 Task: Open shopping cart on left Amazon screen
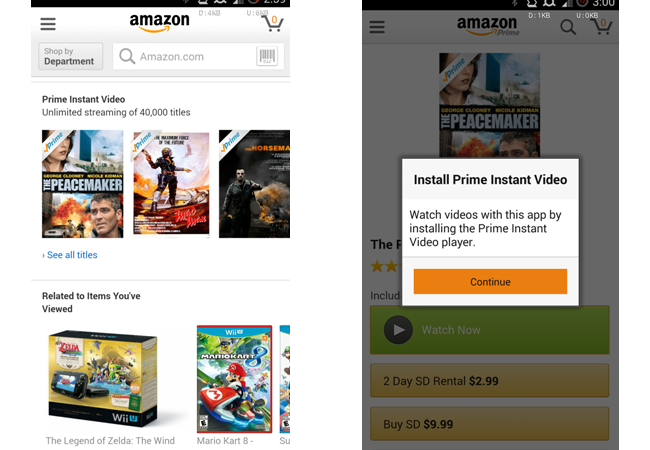coord(273,23)
